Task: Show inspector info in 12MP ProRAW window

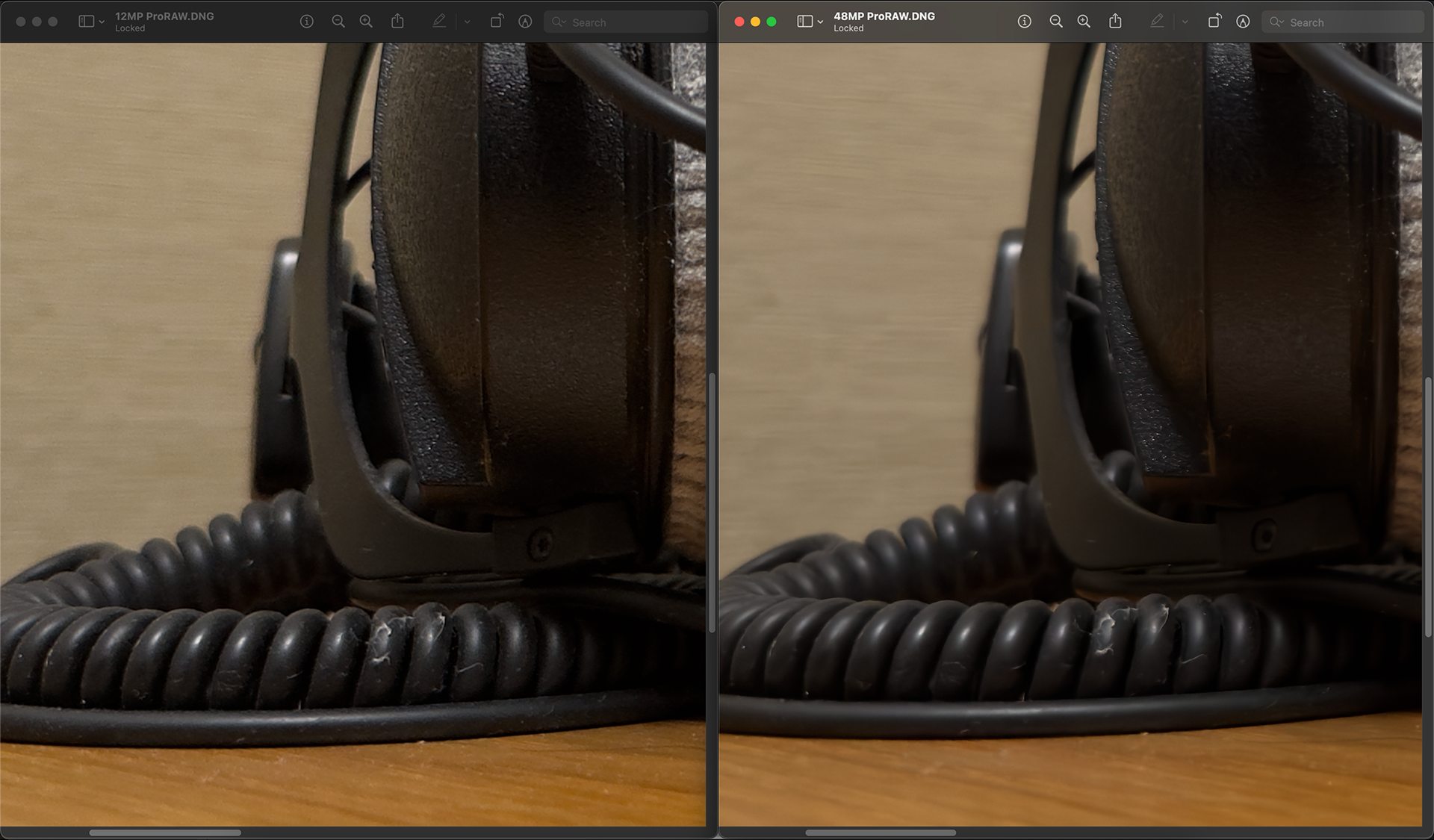Action: pyautogui.click(x=306, y=22)
